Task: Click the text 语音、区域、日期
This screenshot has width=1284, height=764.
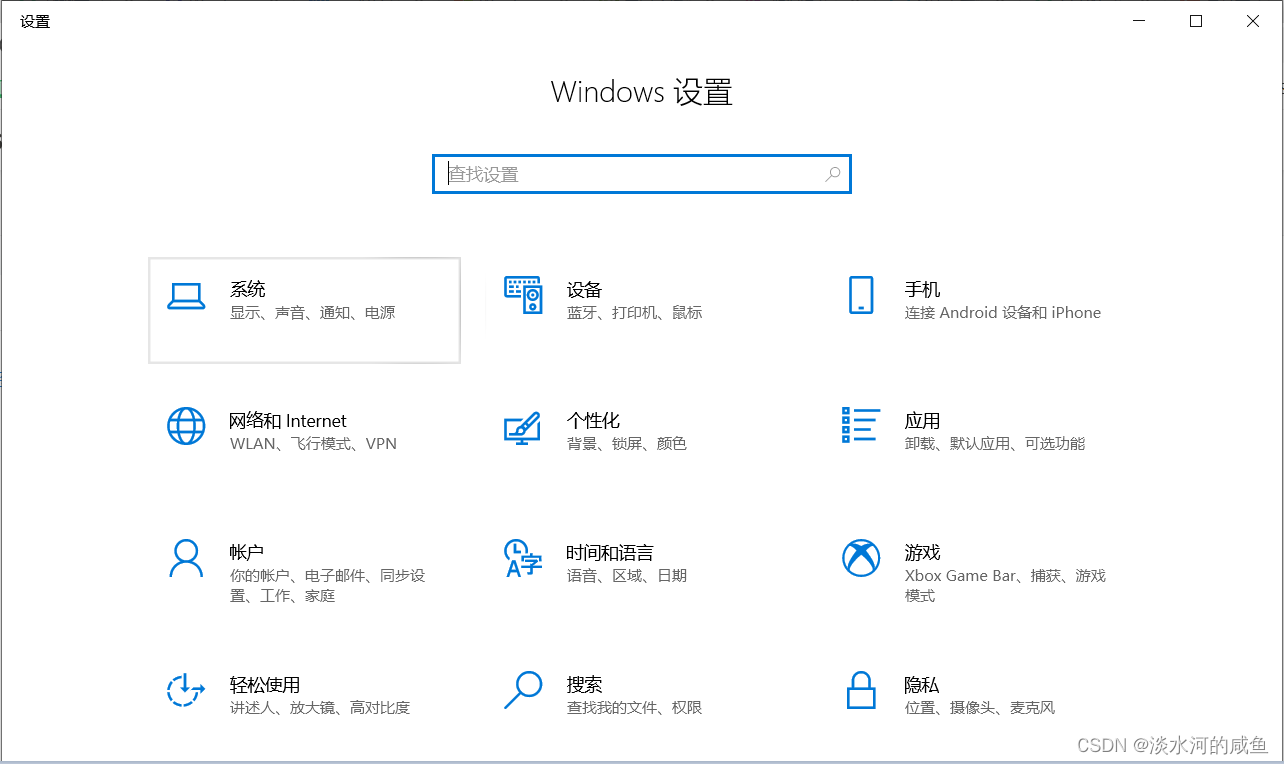Action: (x=626, y=576)
